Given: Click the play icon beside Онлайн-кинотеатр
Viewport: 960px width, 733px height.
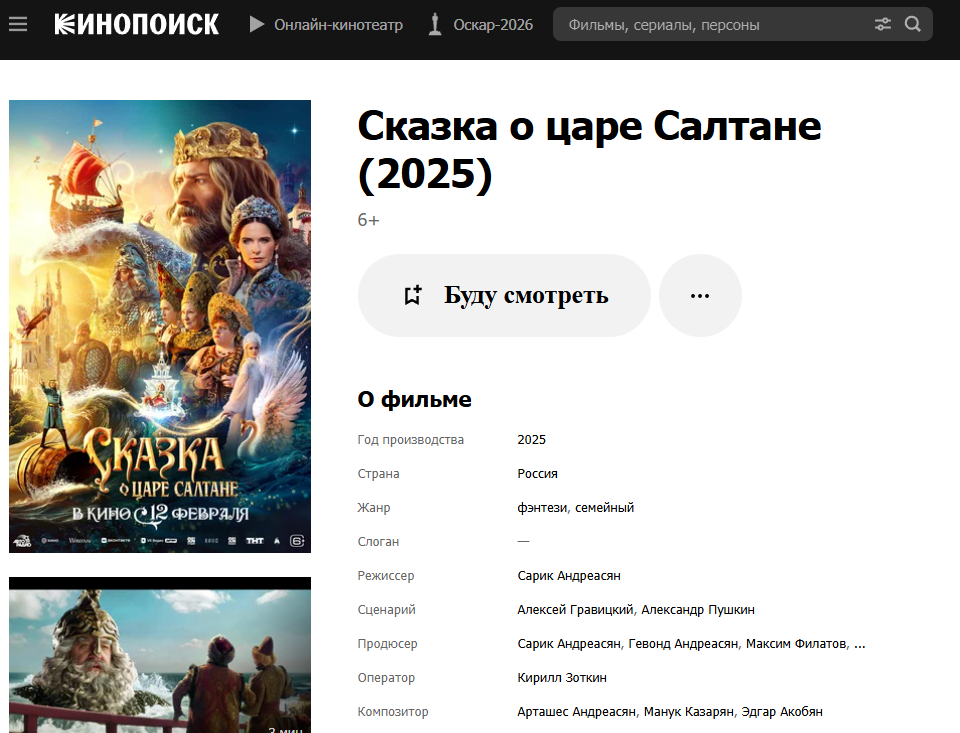Looking at the screenshot, I should point(257,24).
